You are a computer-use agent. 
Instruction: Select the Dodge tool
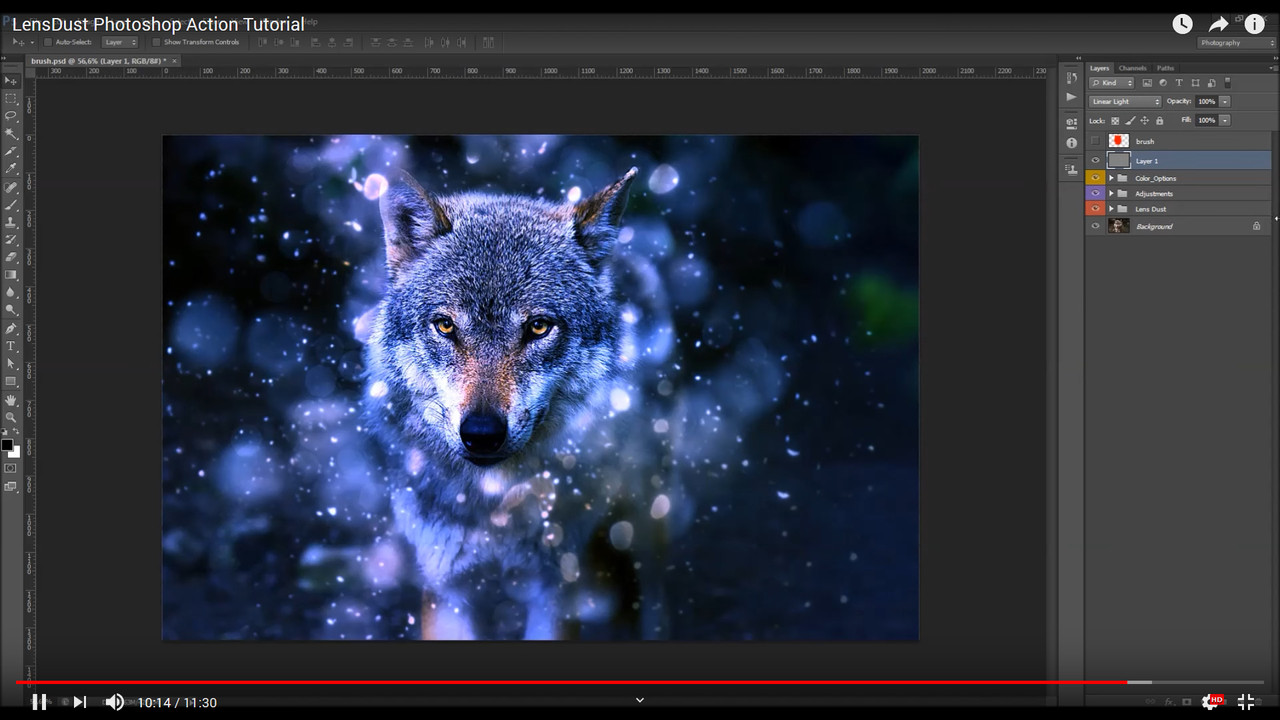click(x=11, y=310)
